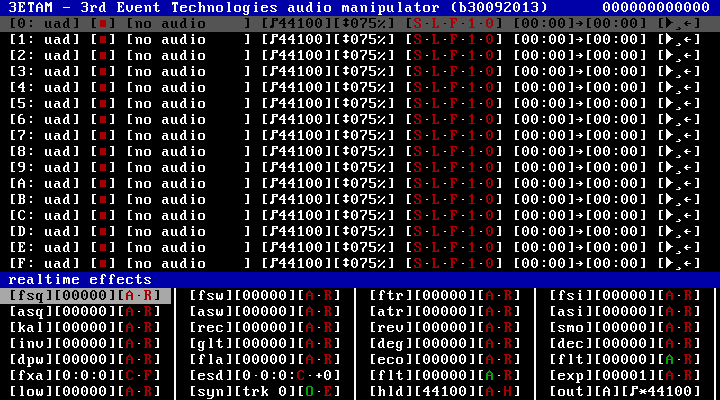The width and height of the screenshot is (720, 400).
Task: Toggle the A flag of the fsq effect
Action: click(x=129, y=295)
